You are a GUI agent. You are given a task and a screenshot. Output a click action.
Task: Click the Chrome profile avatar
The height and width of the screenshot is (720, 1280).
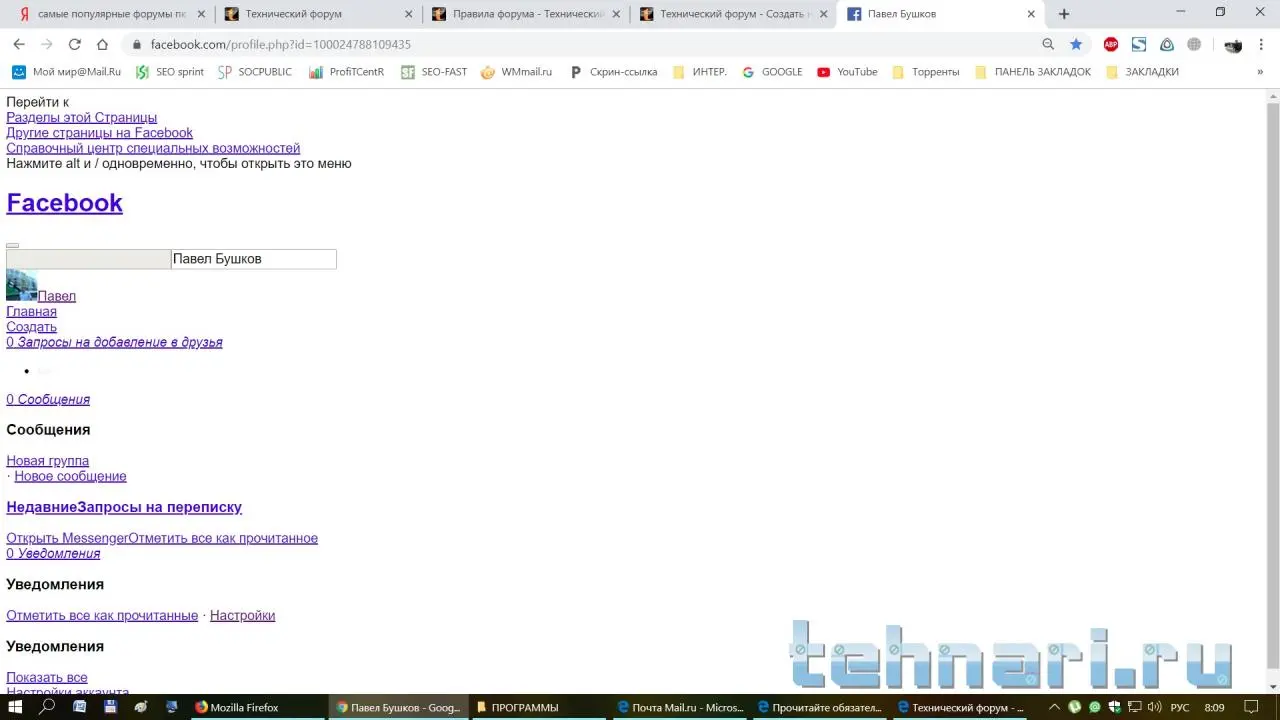(x=1233, y=44)
